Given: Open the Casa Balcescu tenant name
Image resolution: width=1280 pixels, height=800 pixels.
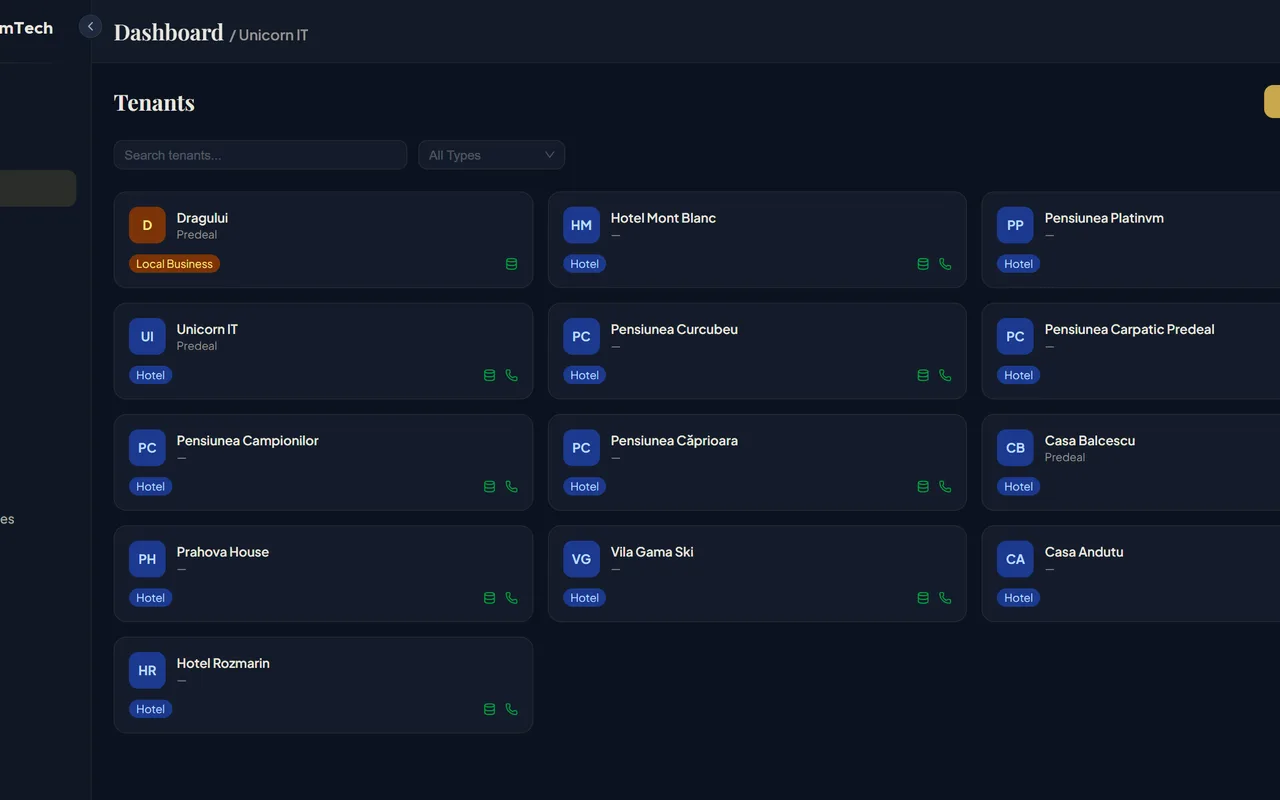Looking at the screenshot, I should [x=1089, y=440].
